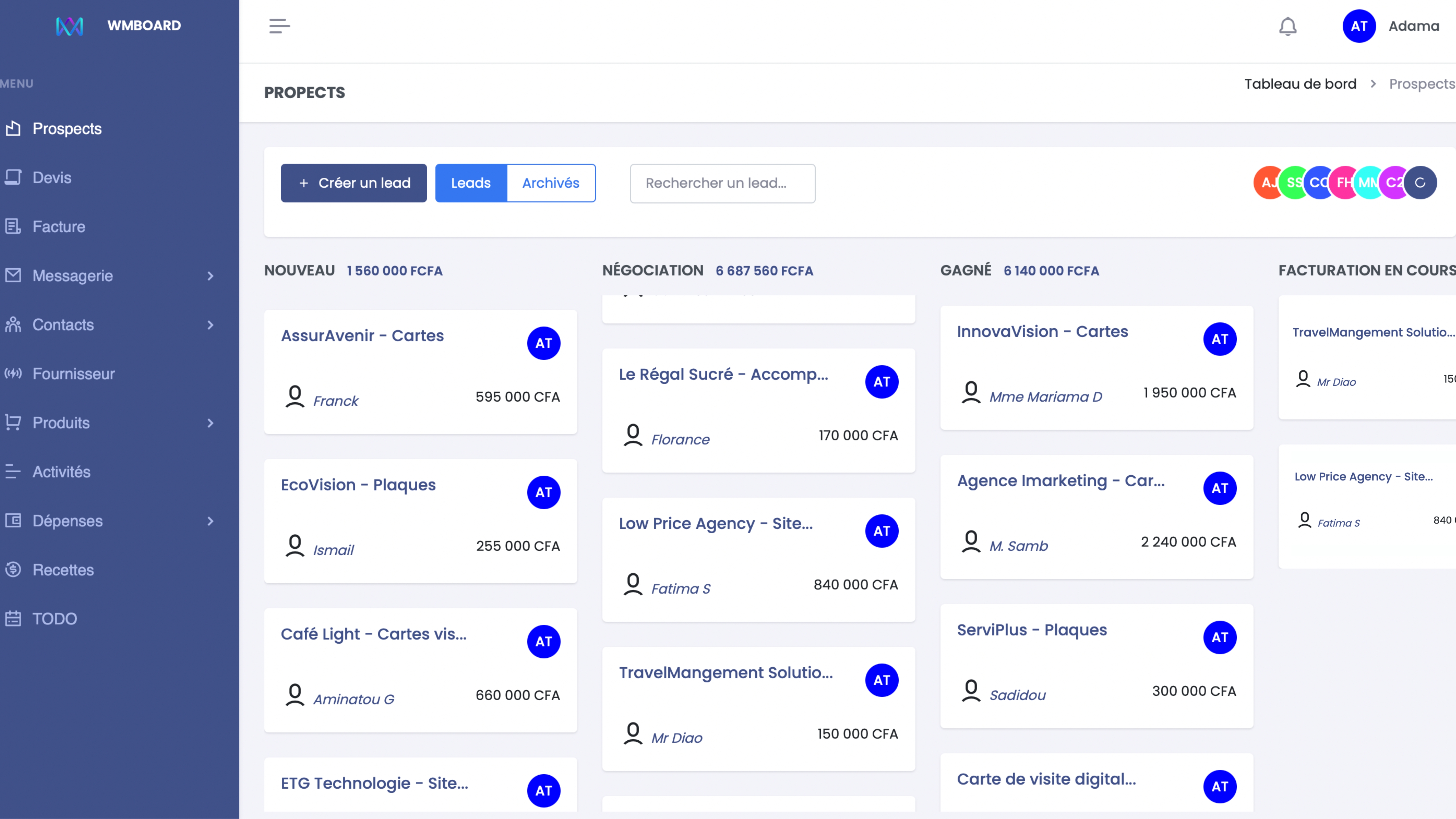Switch to the Leads tab
Viewport: 1456px width, 819px height.
[x=471, y=183]
